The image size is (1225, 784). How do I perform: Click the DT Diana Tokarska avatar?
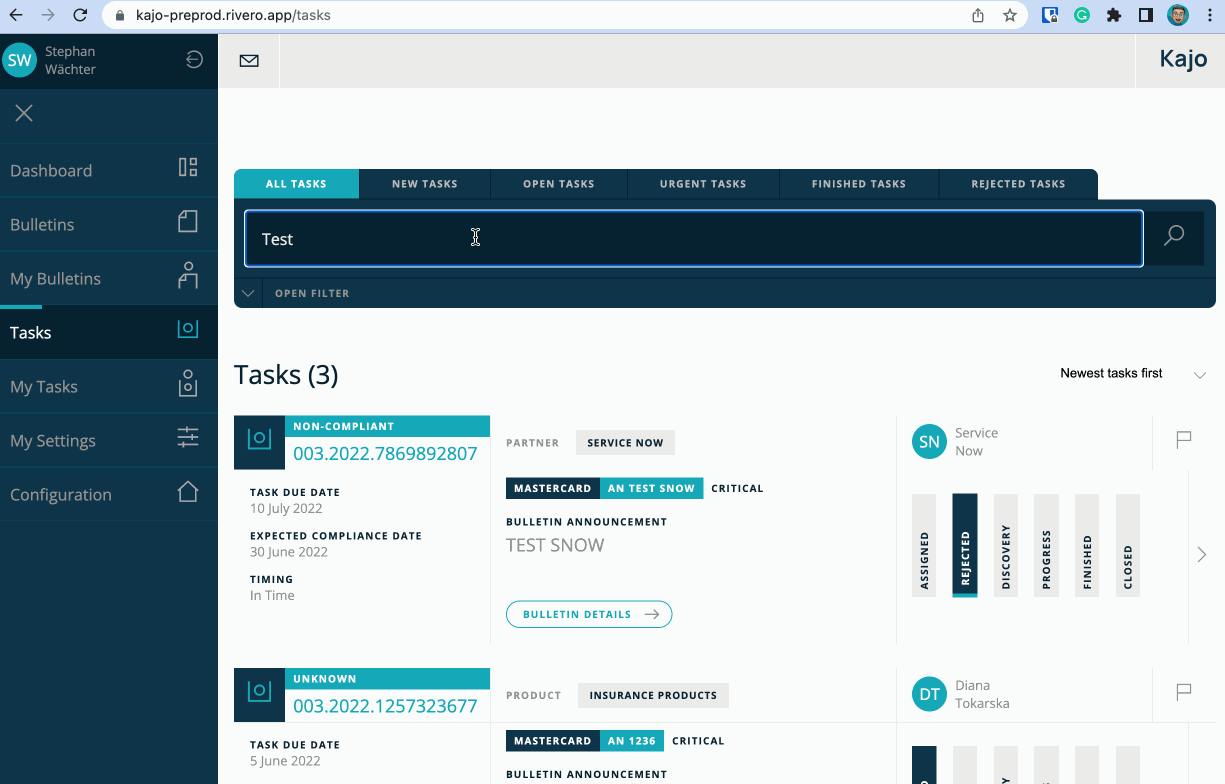[929, 694]
